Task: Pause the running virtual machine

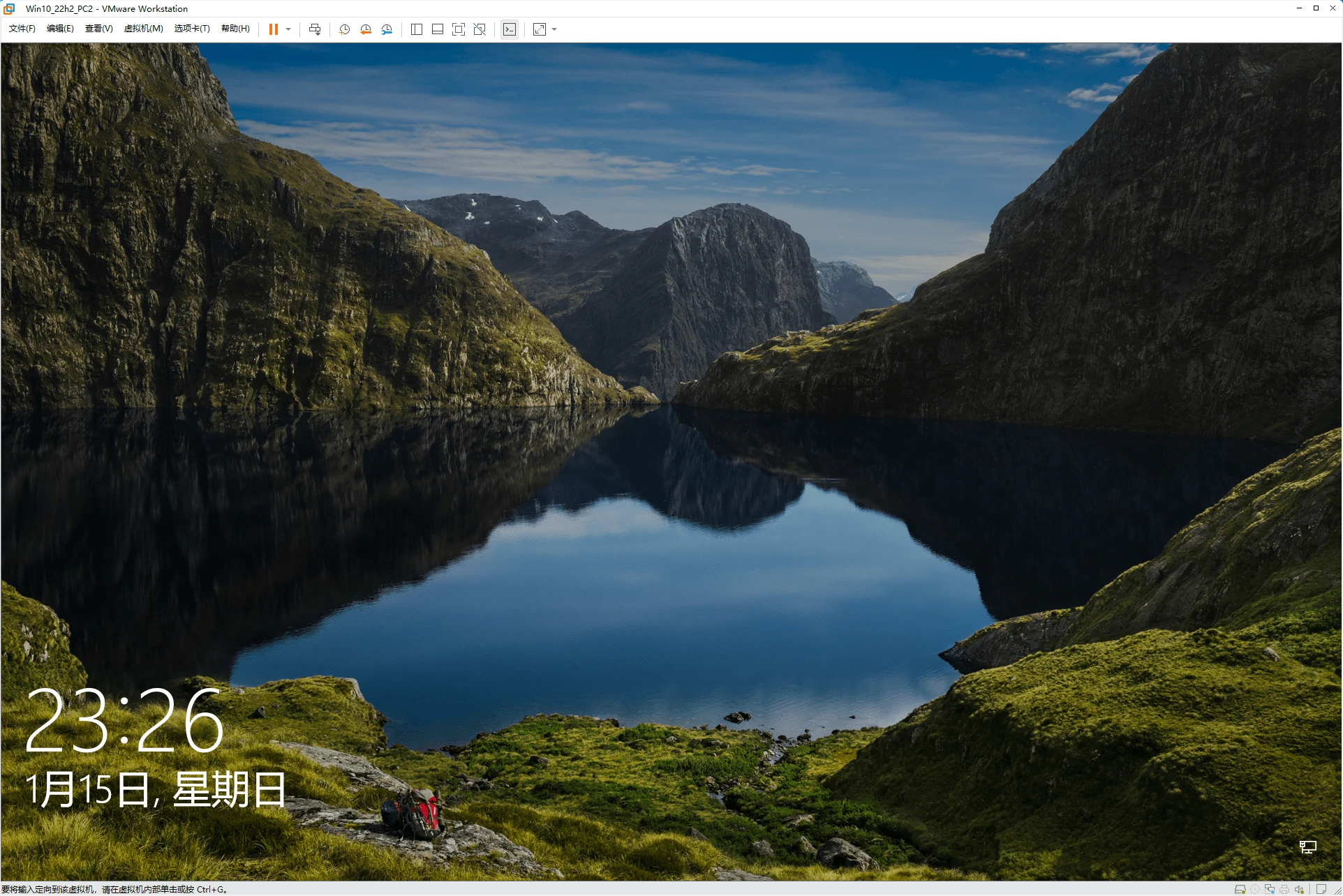Action: point(274,29)
